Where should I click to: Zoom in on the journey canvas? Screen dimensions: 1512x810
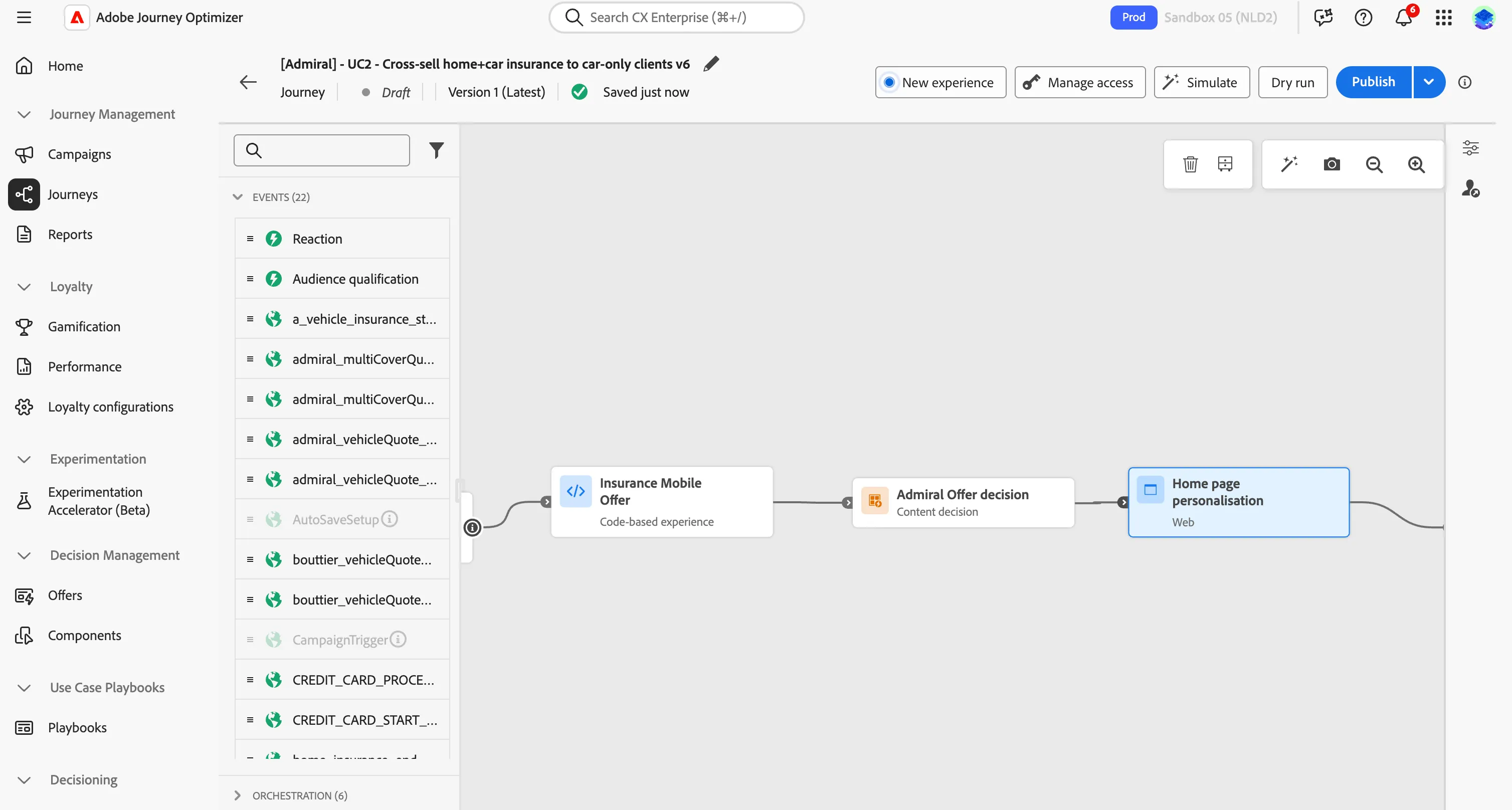[1416, 164]
